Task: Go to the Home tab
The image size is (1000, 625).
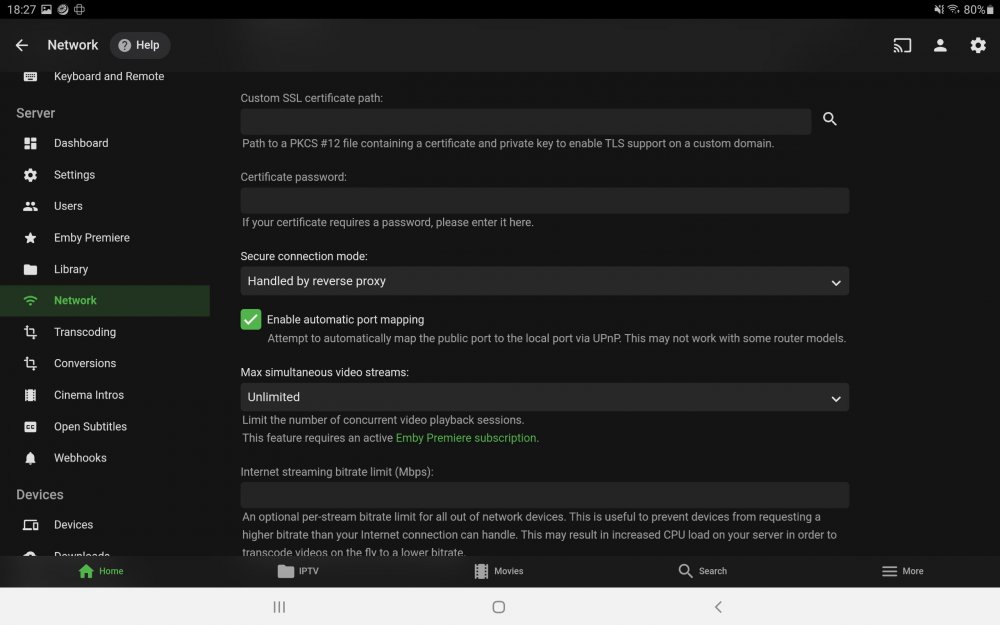Action: click(x=101, y=571)
